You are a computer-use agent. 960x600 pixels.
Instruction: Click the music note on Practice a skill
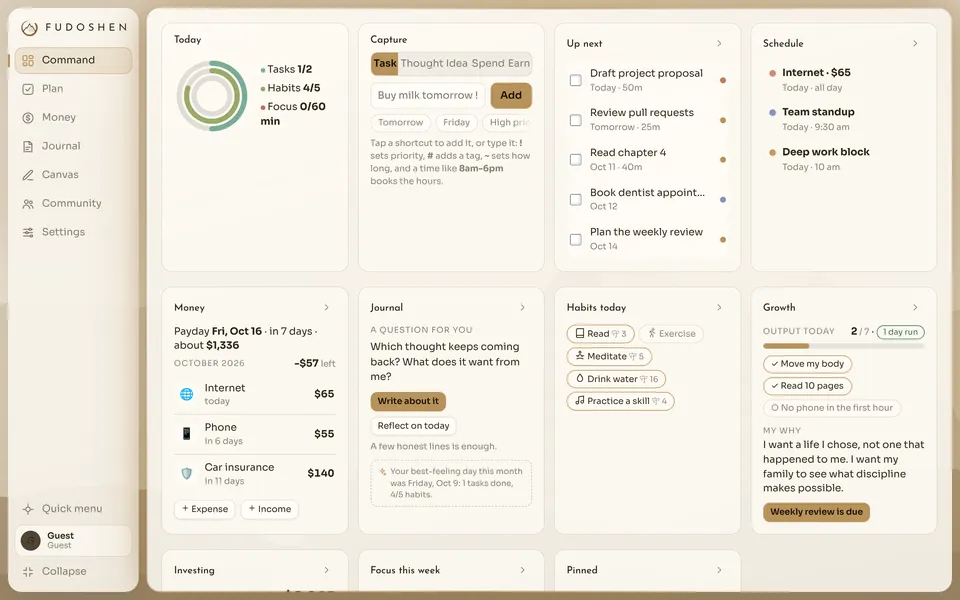579,400
